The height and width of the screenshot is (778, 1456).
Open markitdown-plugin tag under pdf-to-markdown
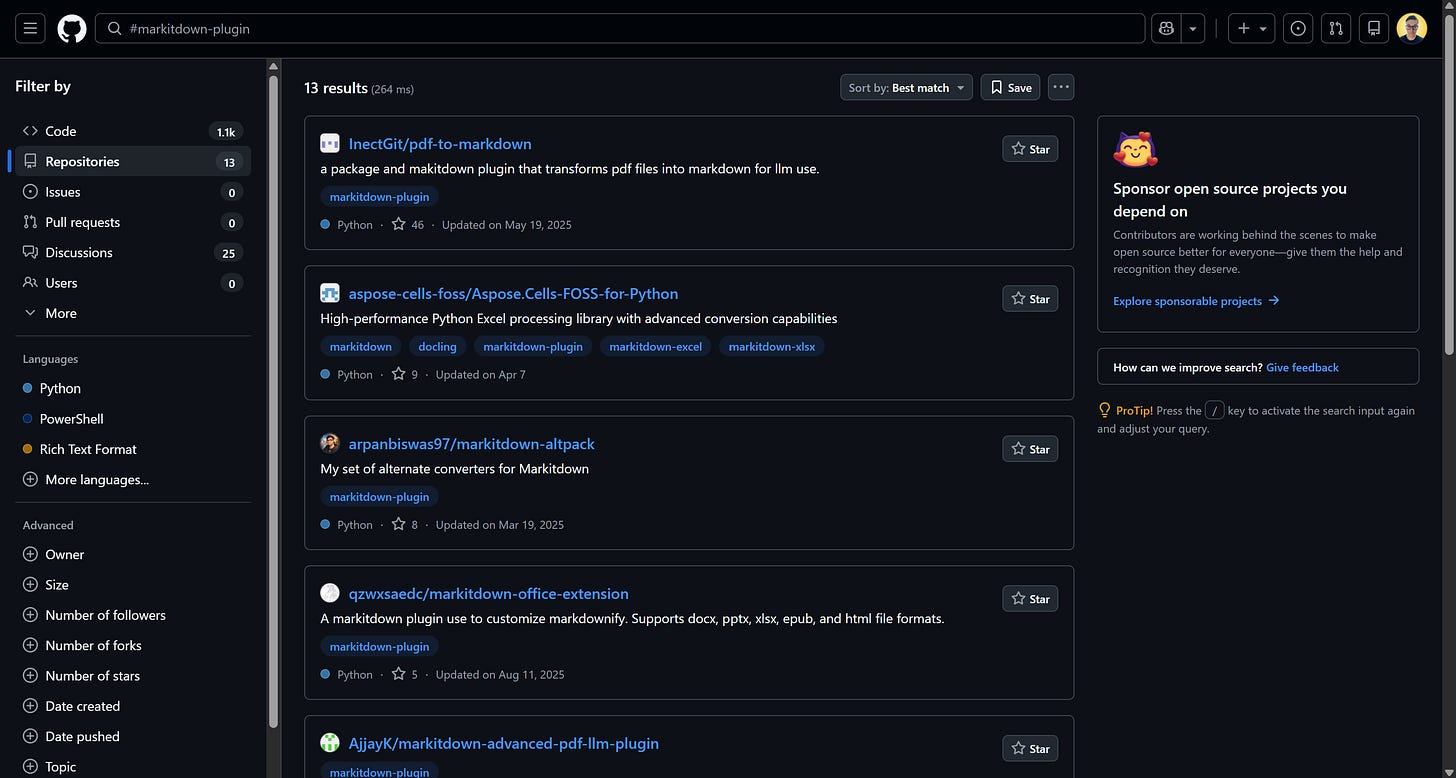tap(379, 197)
